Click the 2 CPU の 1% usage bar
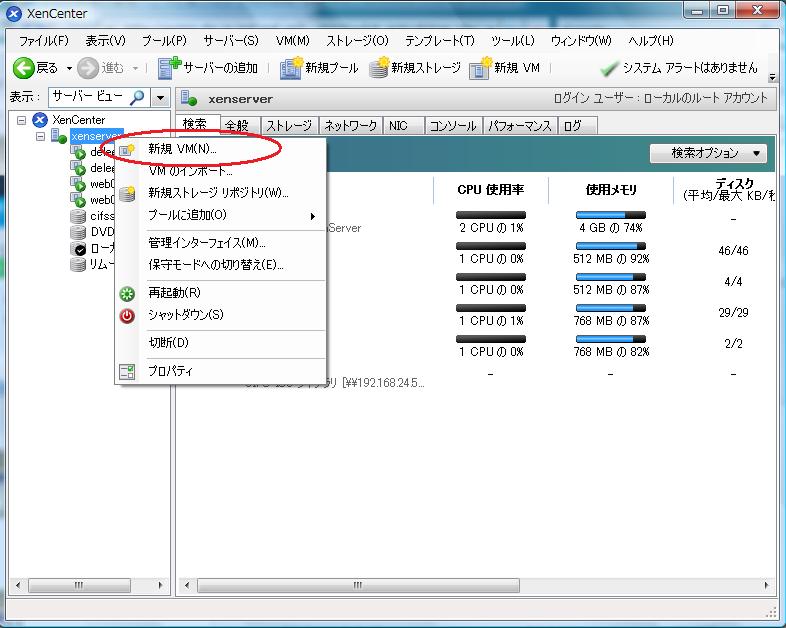 491,215
